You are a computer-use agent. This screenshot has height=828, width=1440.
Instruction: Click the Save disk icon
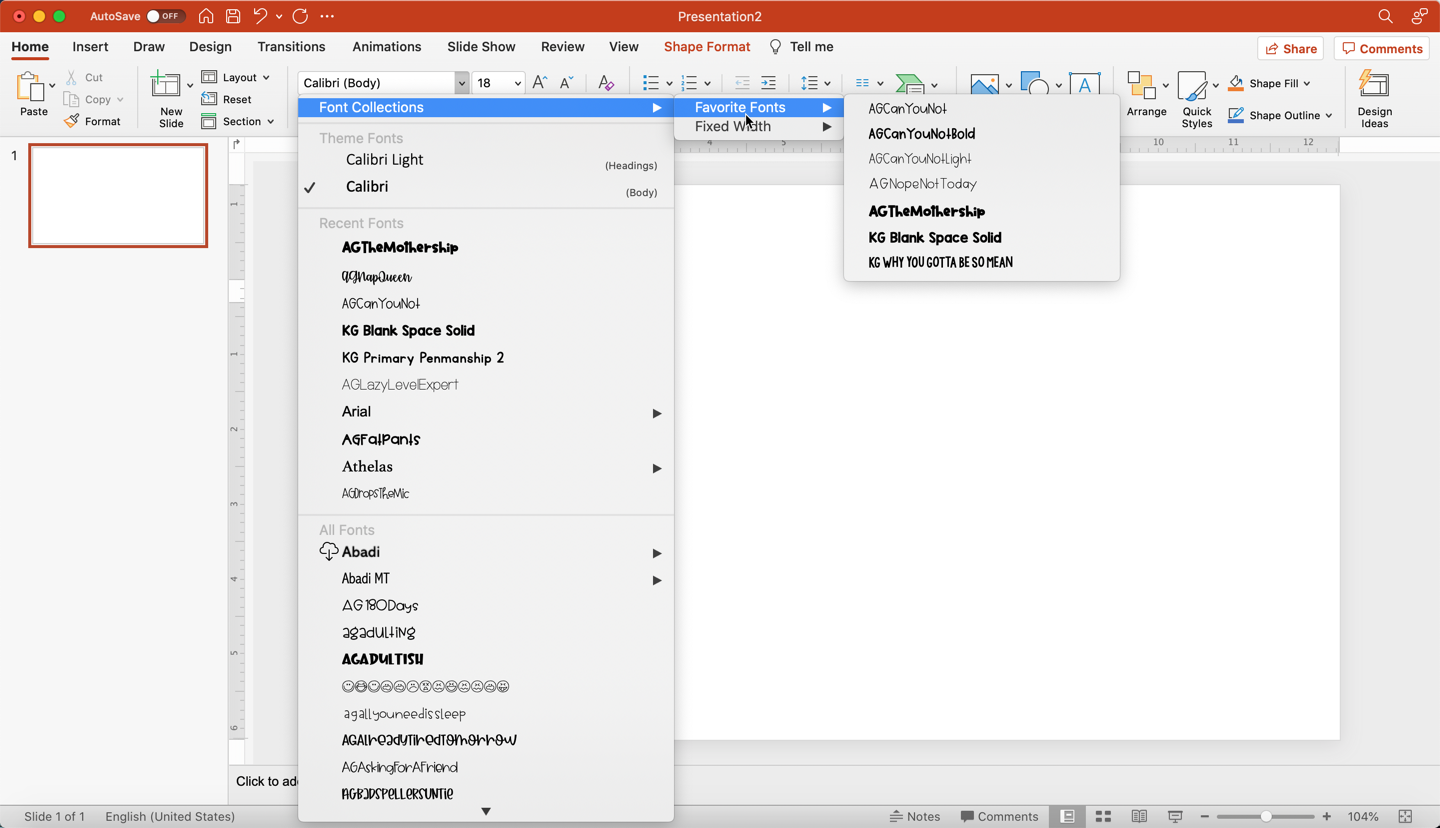pos(233,16)
